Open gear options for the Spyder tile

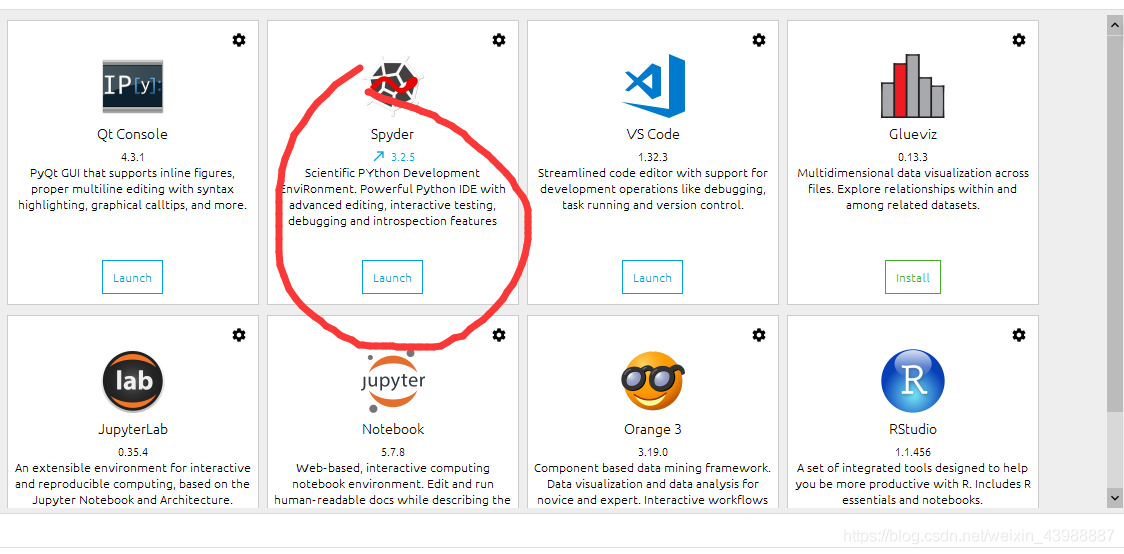[499, 40]
